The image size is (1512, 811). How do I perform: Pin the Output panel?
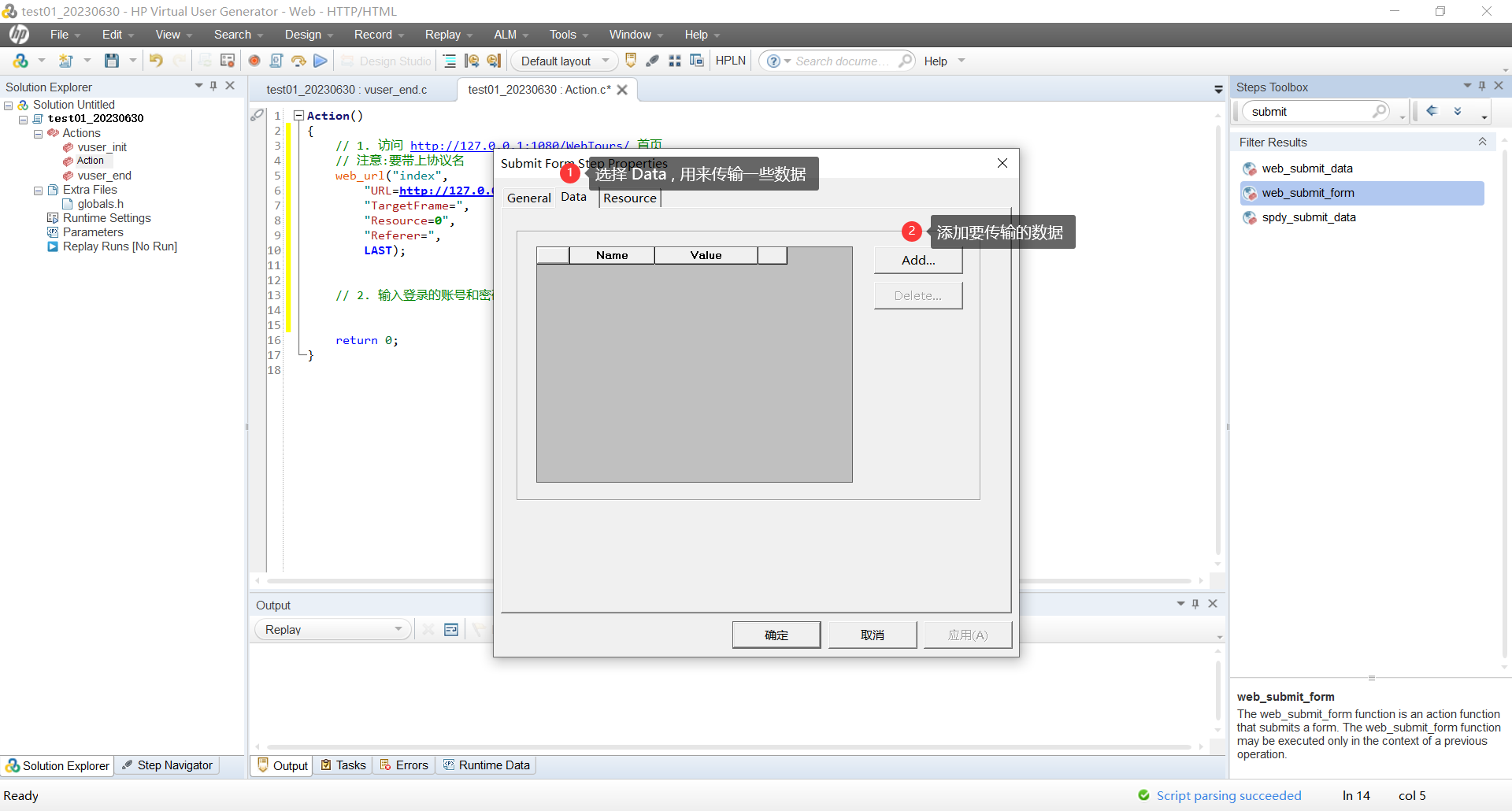[1195, 604]
